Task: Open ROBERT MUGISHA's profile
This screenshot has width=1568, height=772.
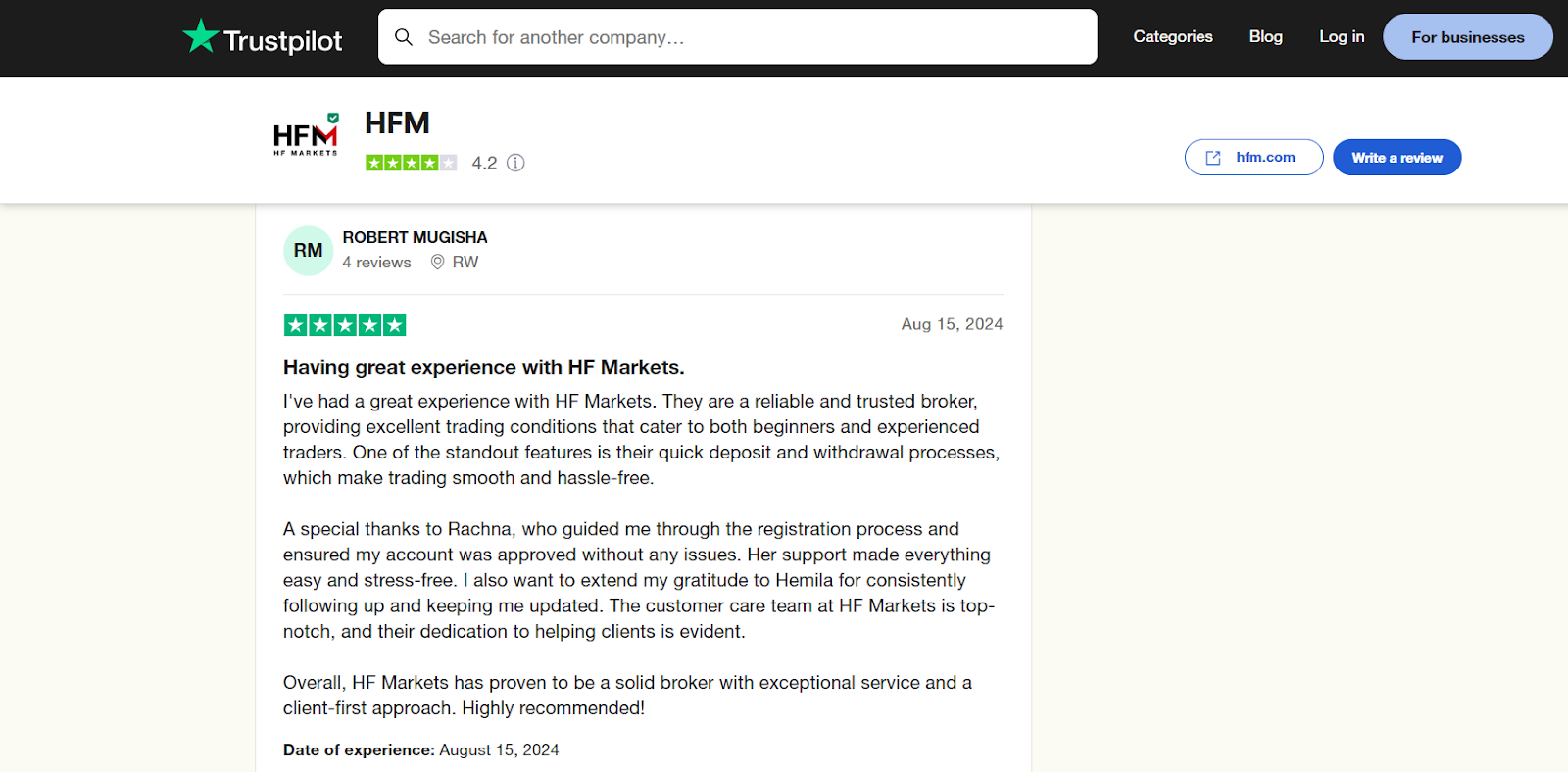Action: click(415, 237)
